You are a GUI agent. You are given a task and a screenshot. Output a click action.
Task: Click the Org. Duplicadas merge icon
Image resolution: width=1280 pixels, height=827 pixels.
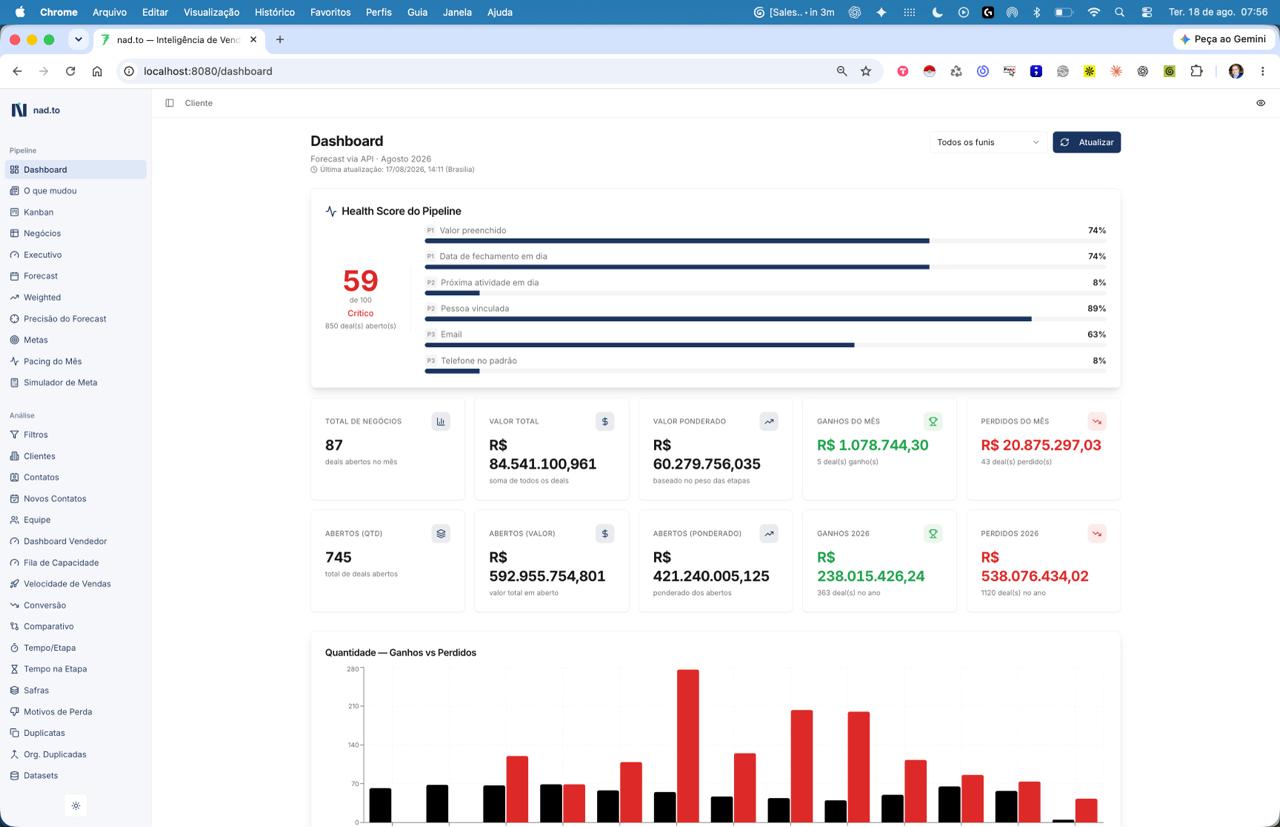(x=14, y=755)
